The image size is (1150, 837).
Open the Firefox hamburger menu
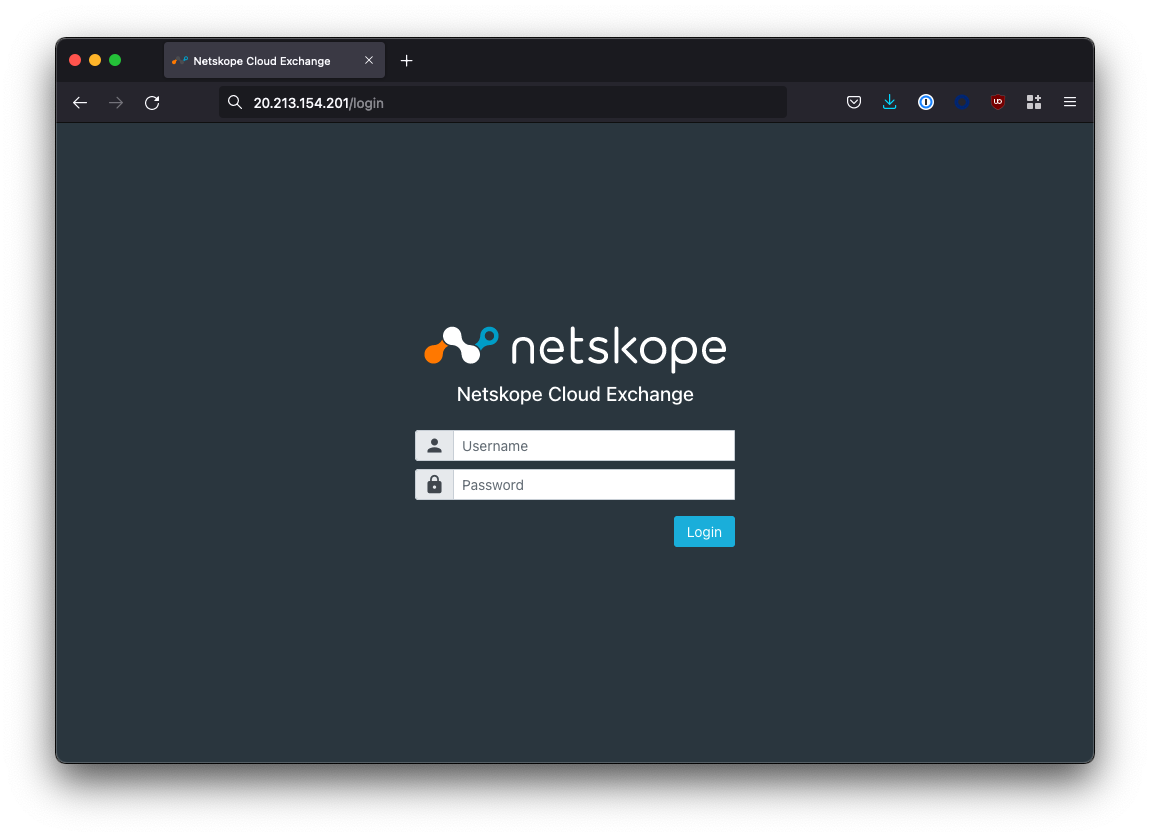[1070, 102]
